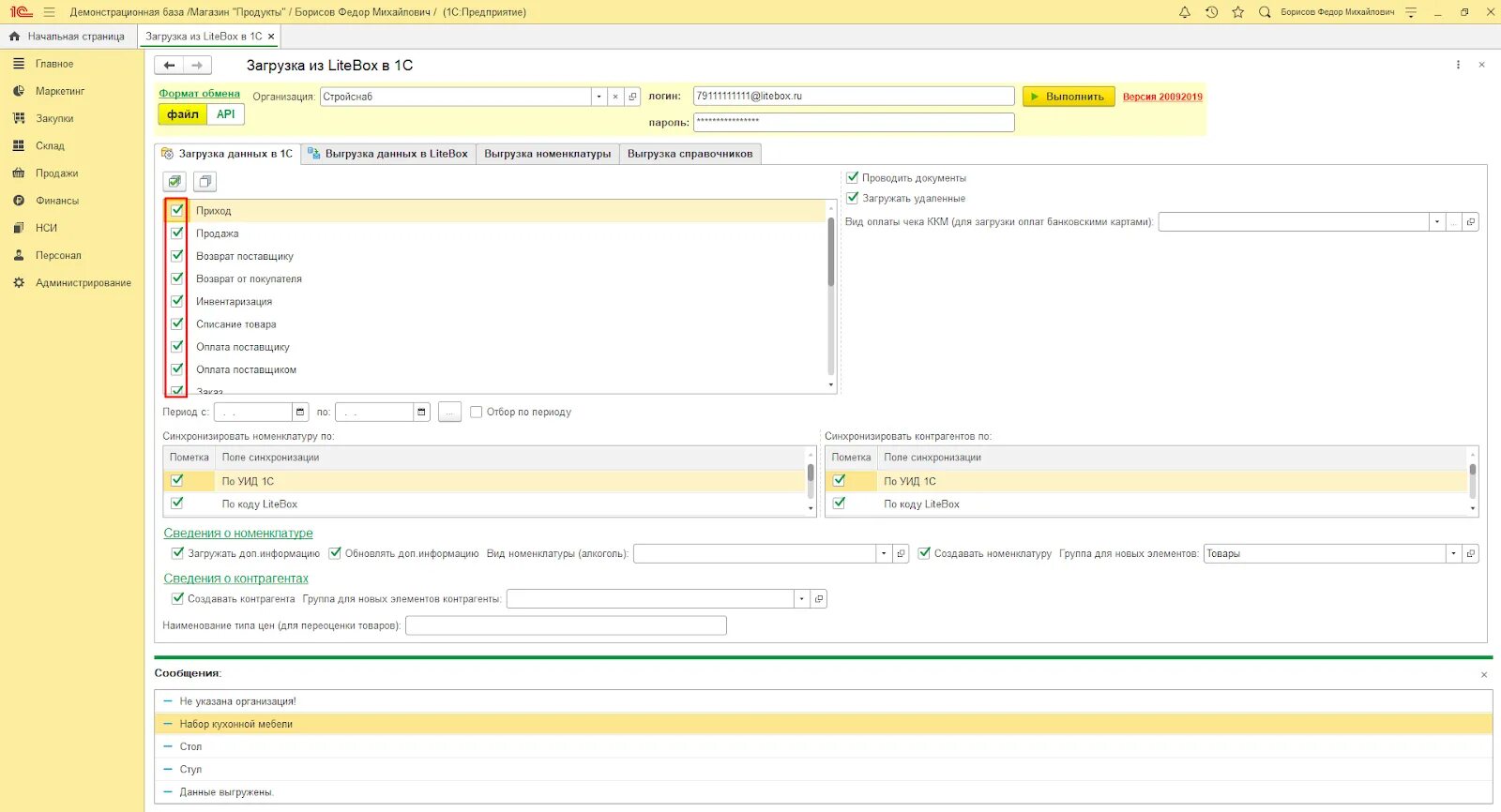Screen dimensions: 1501x812
Task: Expand Вид оплаты чека ККМ dropdown
Action: pyautogui.click(x=1436, y=222)
